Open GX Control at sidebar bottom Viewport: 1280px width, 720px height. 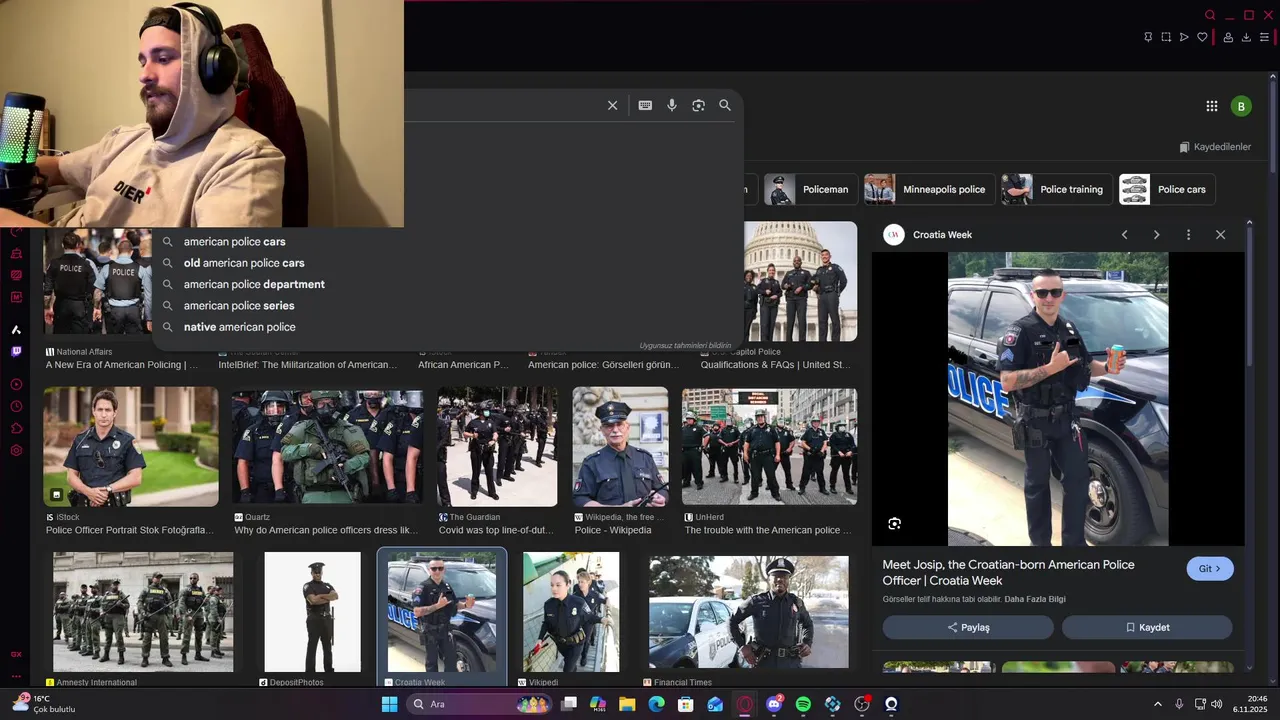[16, 654]
